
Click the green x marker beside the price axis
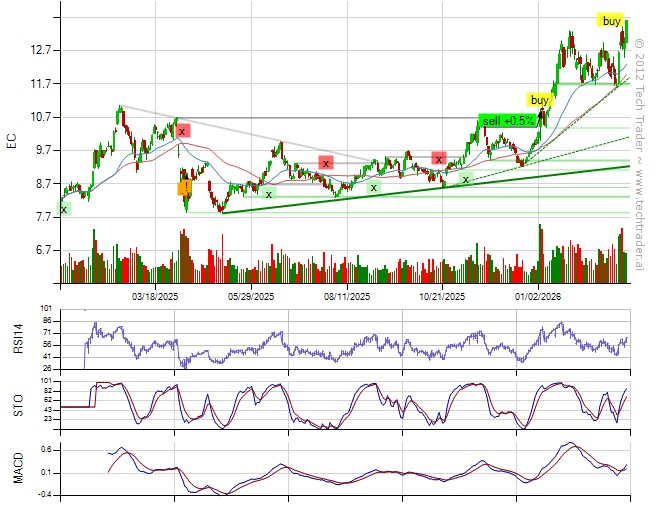coord(64,209)
